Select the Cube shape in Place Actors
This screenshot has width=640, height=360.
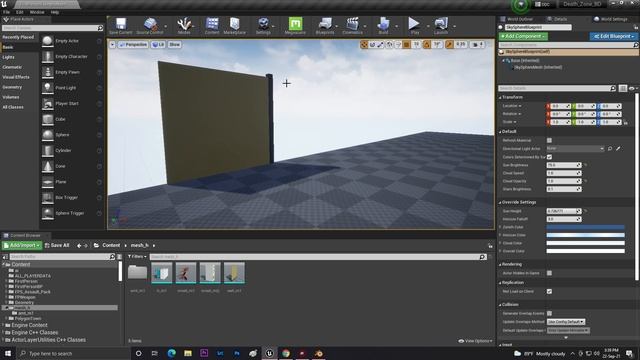coord(60,119)
